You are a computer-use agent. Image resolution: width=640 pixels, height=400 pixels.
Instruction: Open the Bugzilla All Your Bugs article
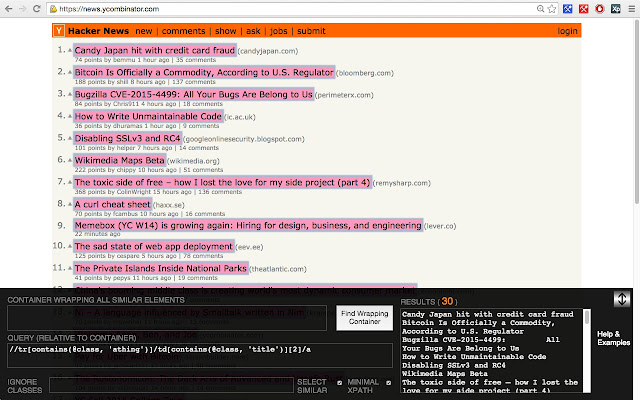[193, 94]
